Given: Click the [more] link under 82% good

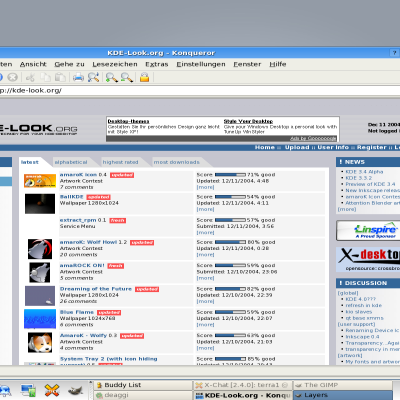Looking at the screenshot, I should point(205,301).
